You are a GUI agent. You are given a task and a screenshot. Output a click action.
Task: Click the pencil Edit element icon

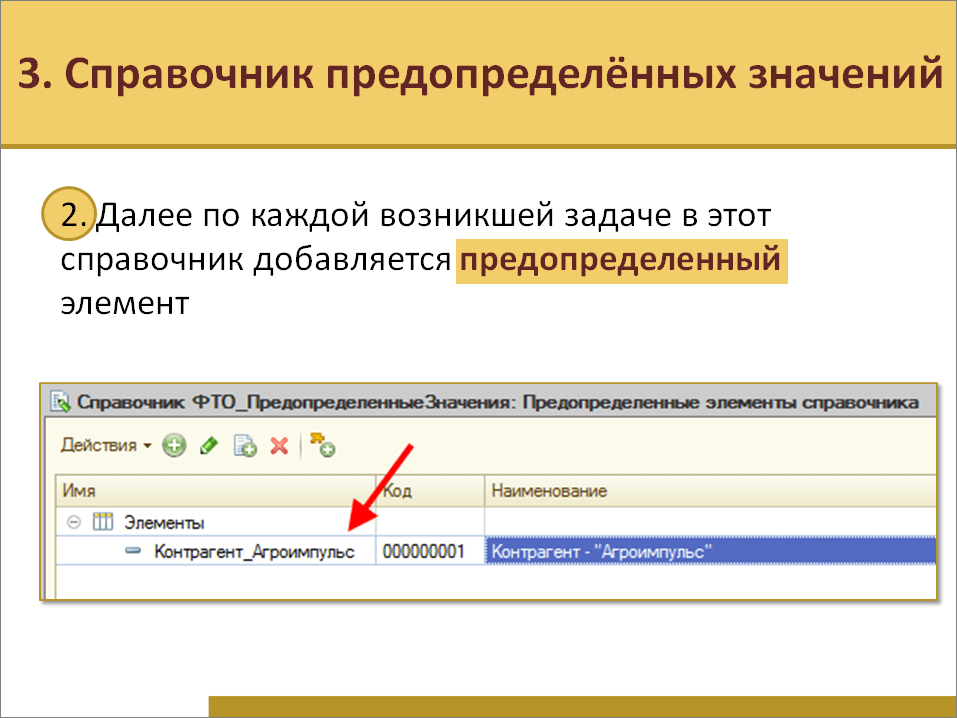209,445
